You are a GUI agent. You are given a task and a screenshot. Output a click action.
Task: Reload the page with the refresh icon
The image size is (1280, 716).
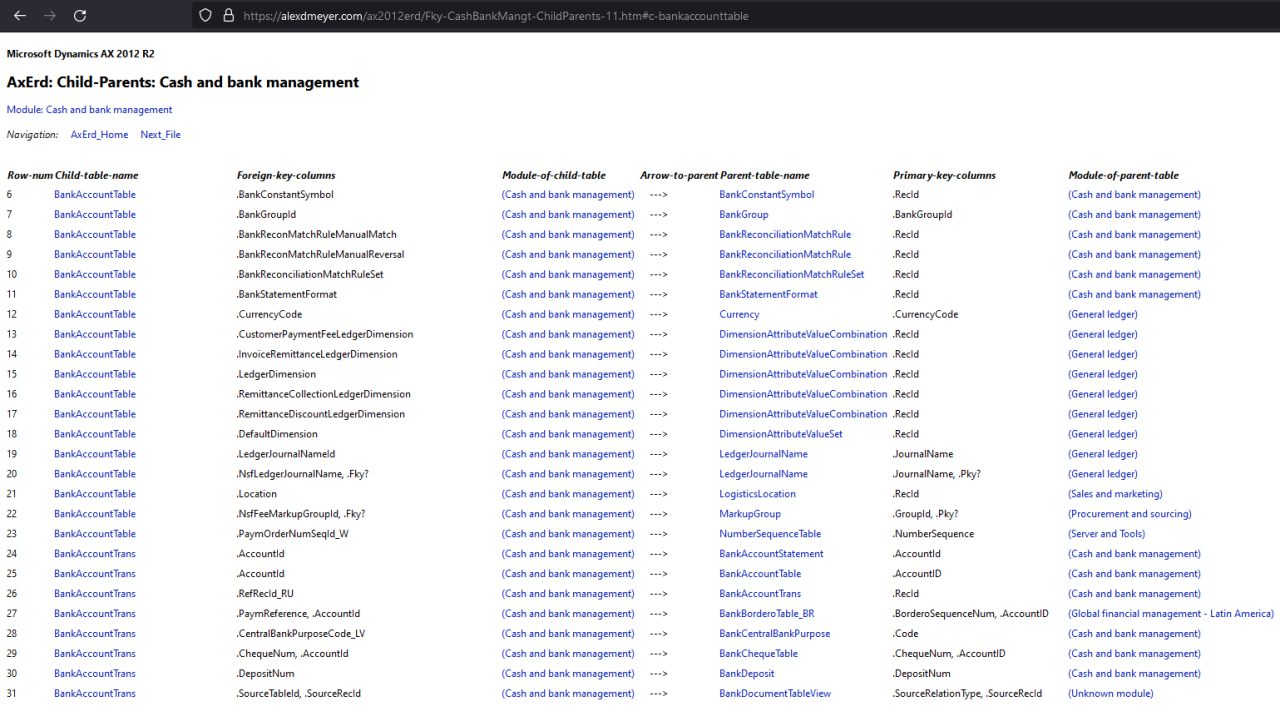(x=80, y=16)
